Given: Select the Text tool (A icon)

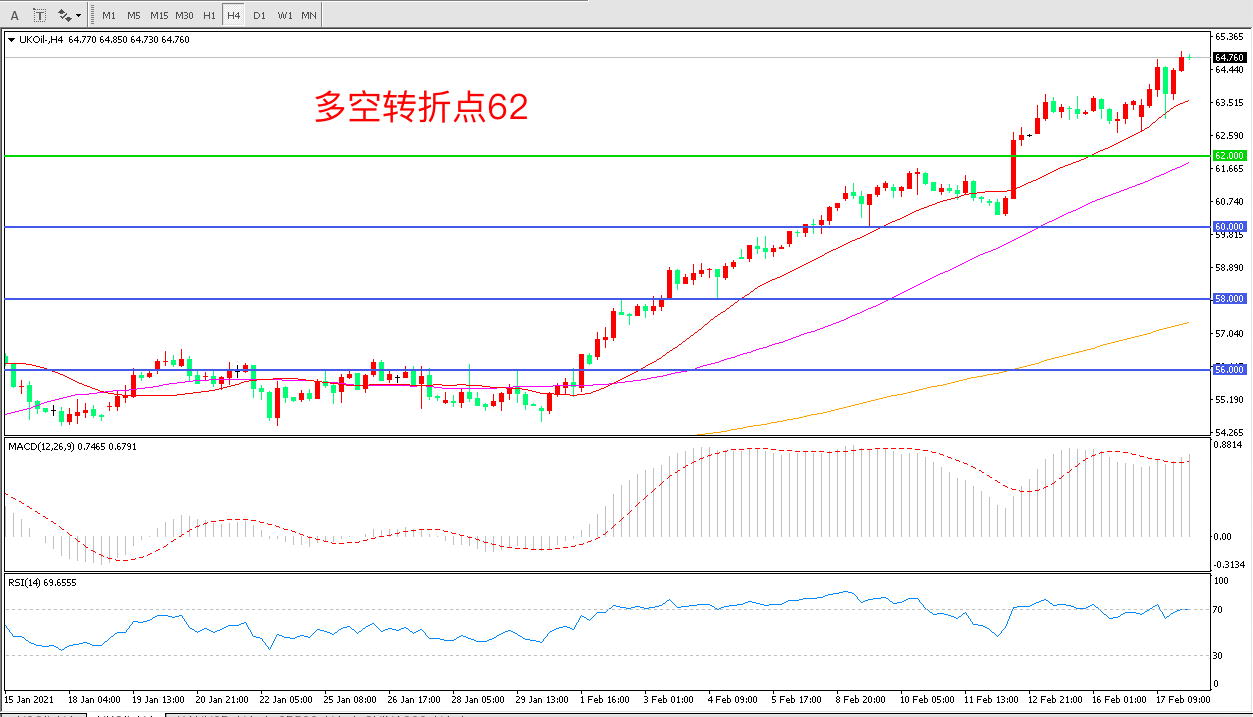Looking at the screenshot, I should pyautogui.click(x=14, y=15).
